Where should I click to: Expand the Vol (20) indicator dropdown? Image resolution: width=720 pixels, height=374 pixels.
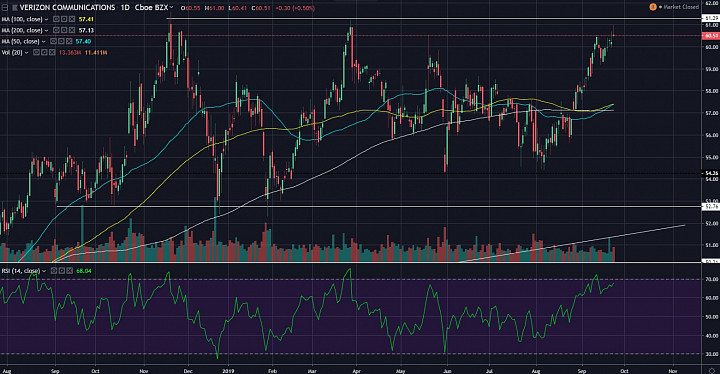27,52
